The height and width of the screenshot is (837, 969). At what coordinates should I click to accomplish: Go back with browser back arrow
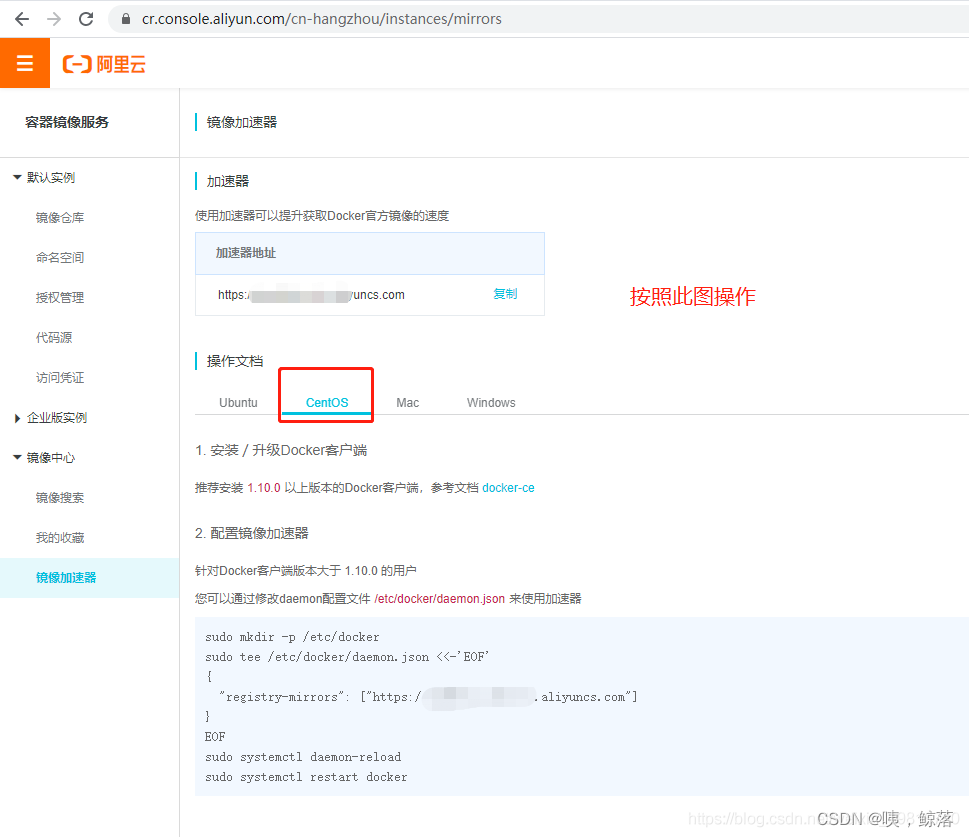22,19
